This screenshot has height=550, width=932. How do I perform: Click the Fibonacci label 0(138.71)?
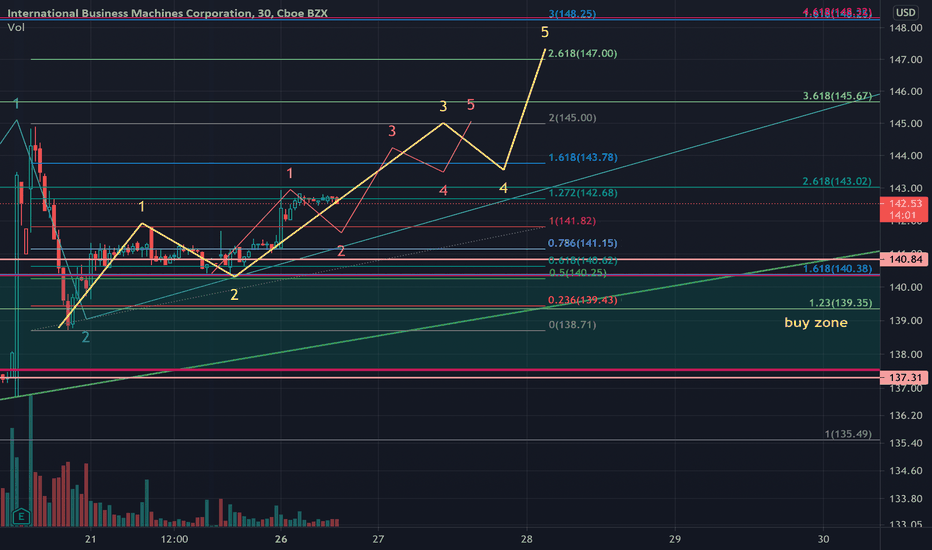tap(572, 325)
